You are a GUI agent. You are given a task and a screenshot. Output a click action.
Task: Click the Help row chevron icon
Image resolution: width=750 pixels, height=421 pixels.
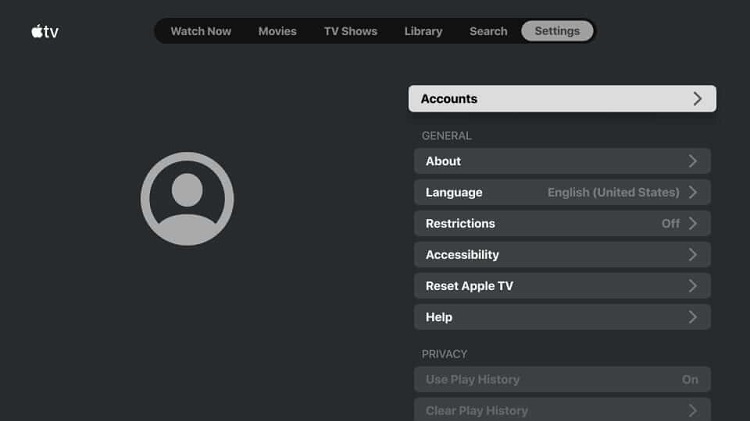(693, 317)
